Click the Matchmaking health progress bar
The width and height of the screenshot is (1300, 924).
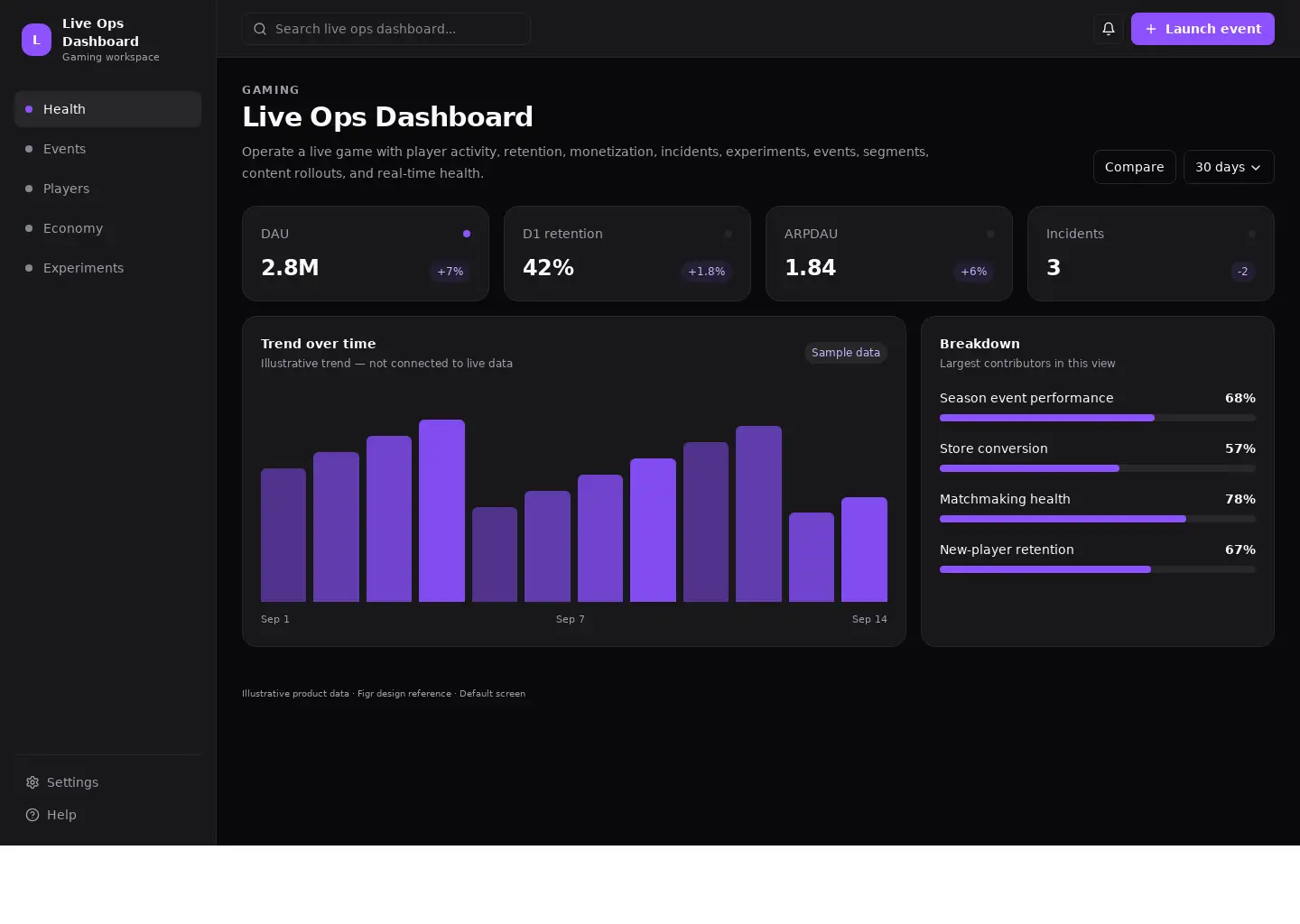pos(1098,519)
